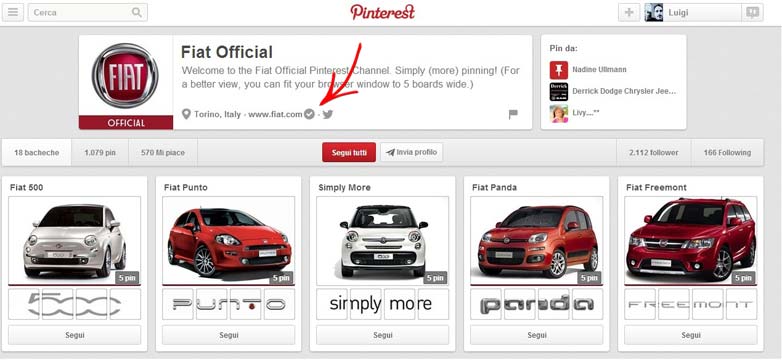Follow the Fiat Panda board
This screenshot has width=782, height=360.
point(537,335)
